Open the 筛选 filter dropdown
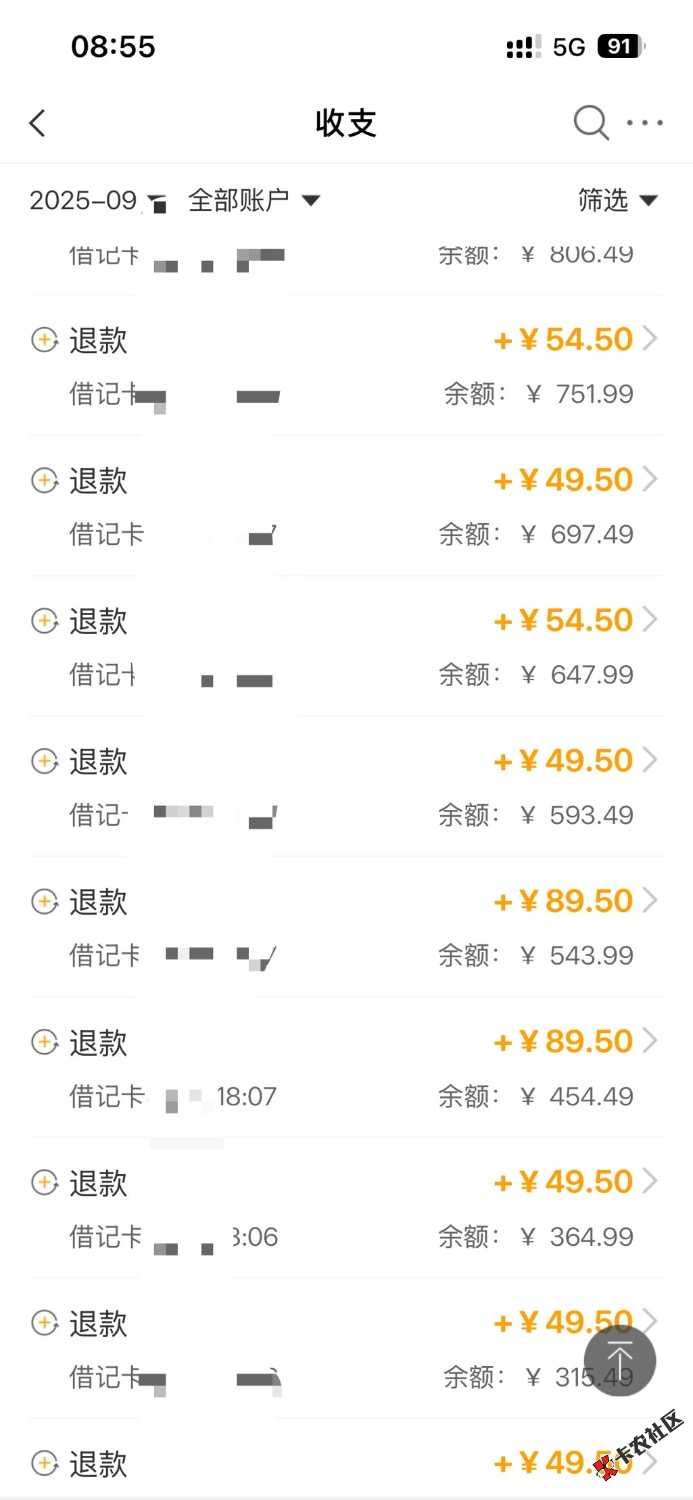 (617, 200)
